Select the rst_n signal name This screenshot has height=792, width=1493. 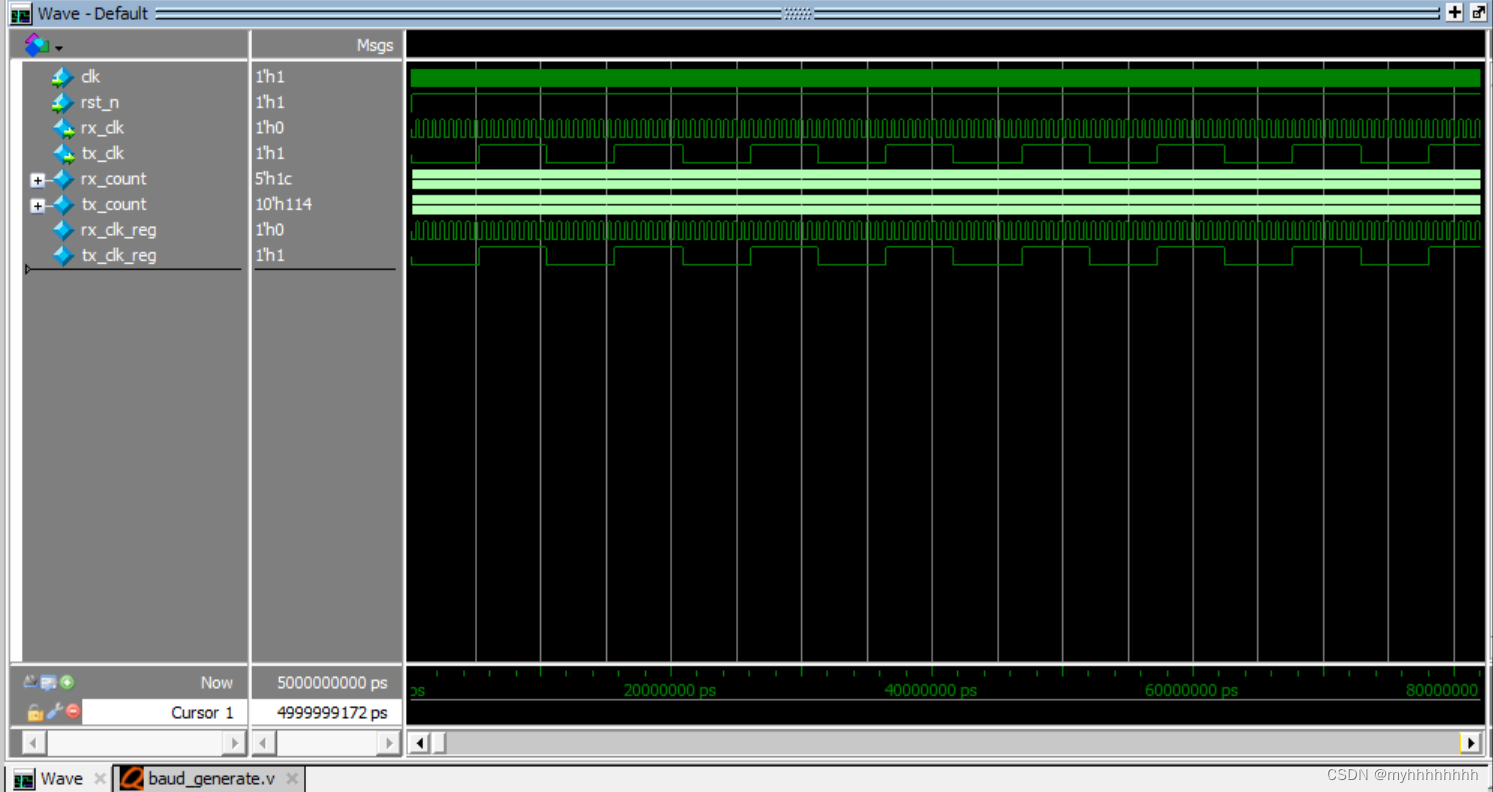tap(99, 103)
